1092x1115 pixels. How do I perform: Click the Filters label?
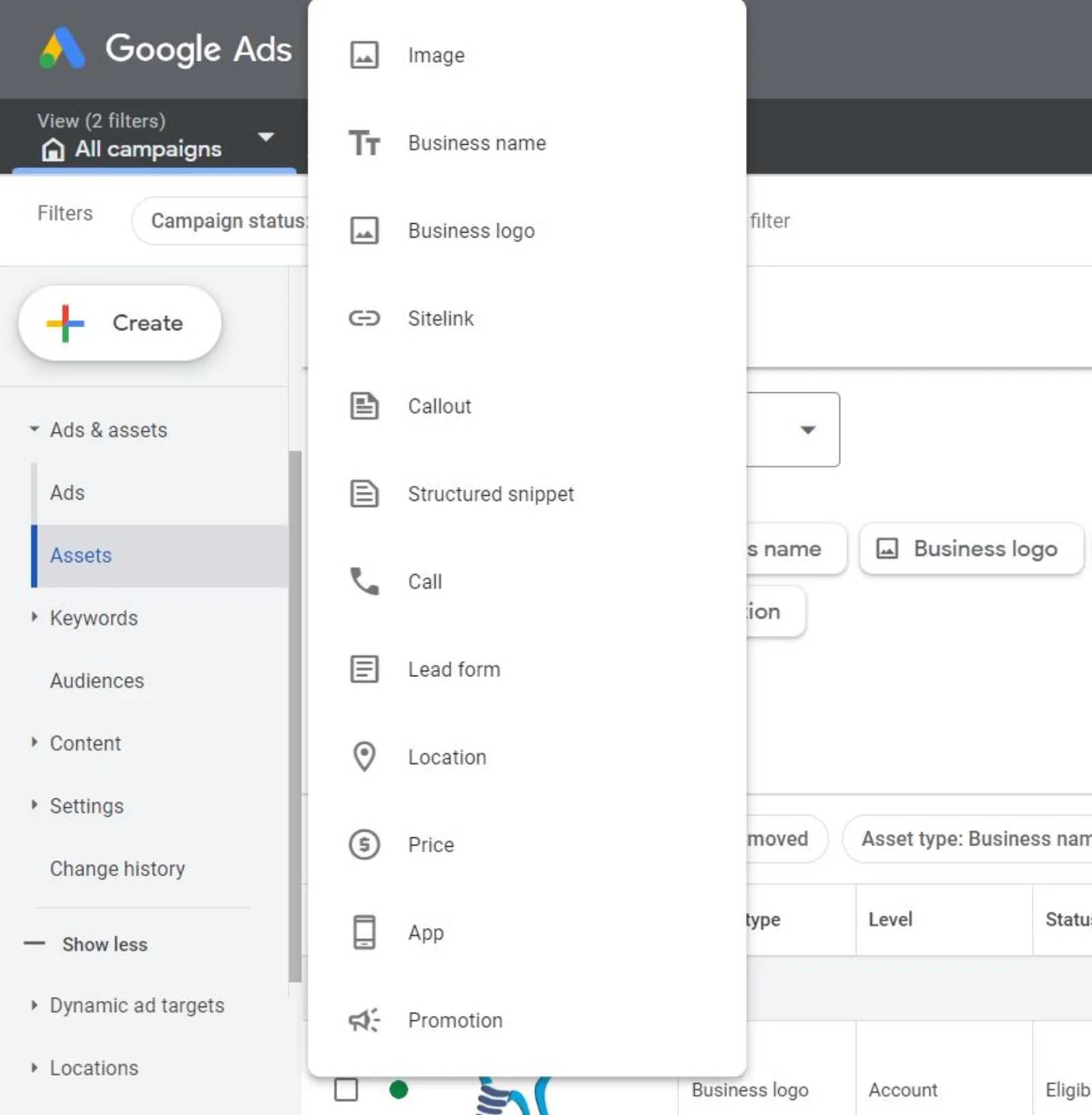tap(65, 213)
